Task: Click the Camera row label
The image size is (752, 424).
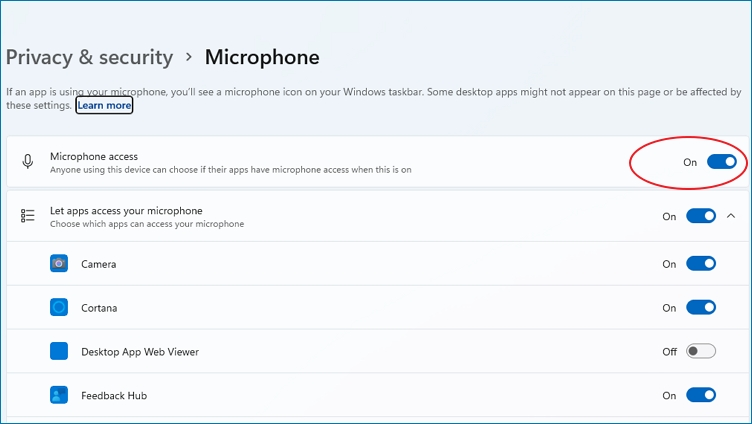Action: tap(98, 264)
